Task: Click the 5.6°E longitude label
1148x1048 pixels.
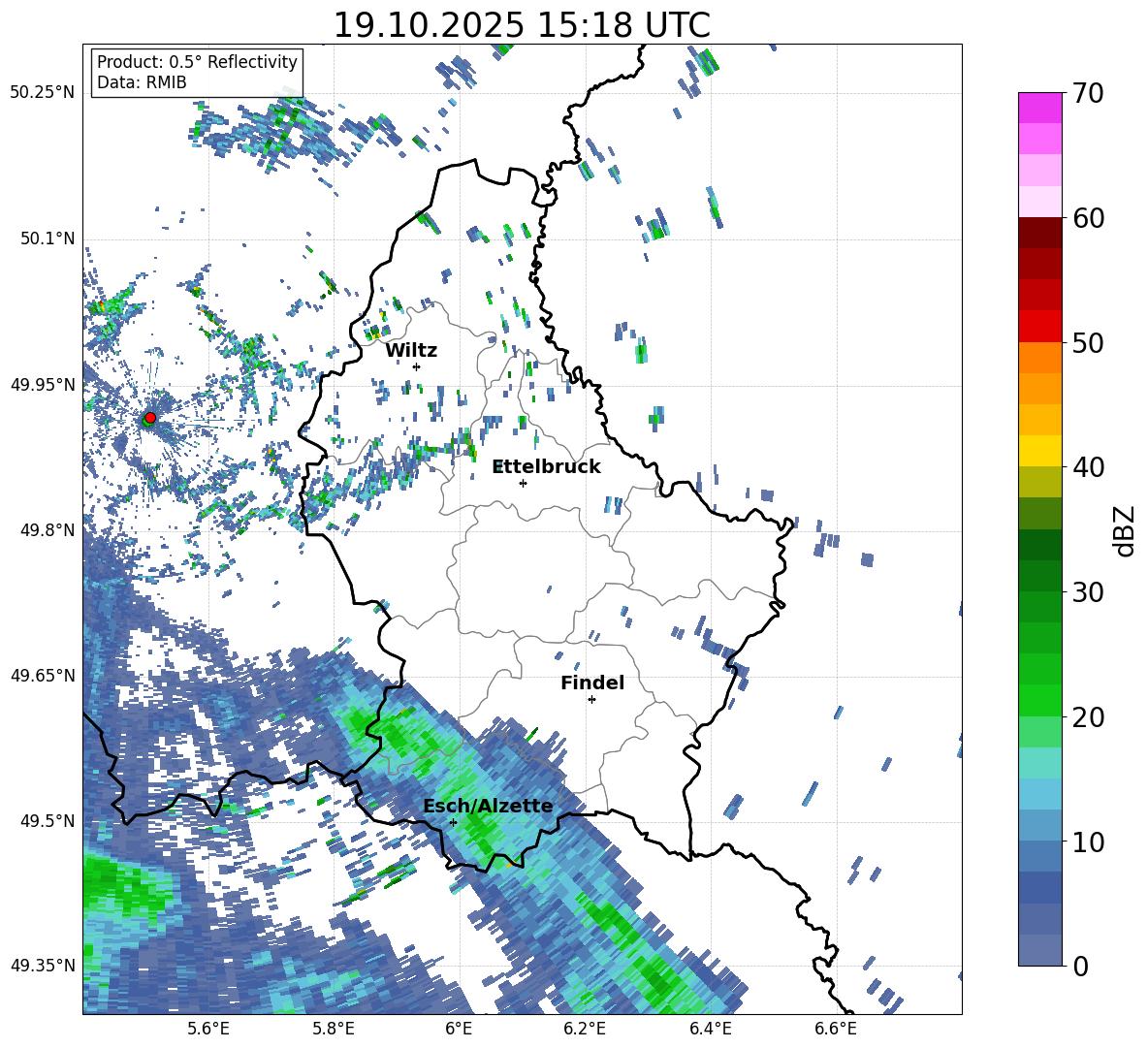Action: click(x=208, y=1030)
